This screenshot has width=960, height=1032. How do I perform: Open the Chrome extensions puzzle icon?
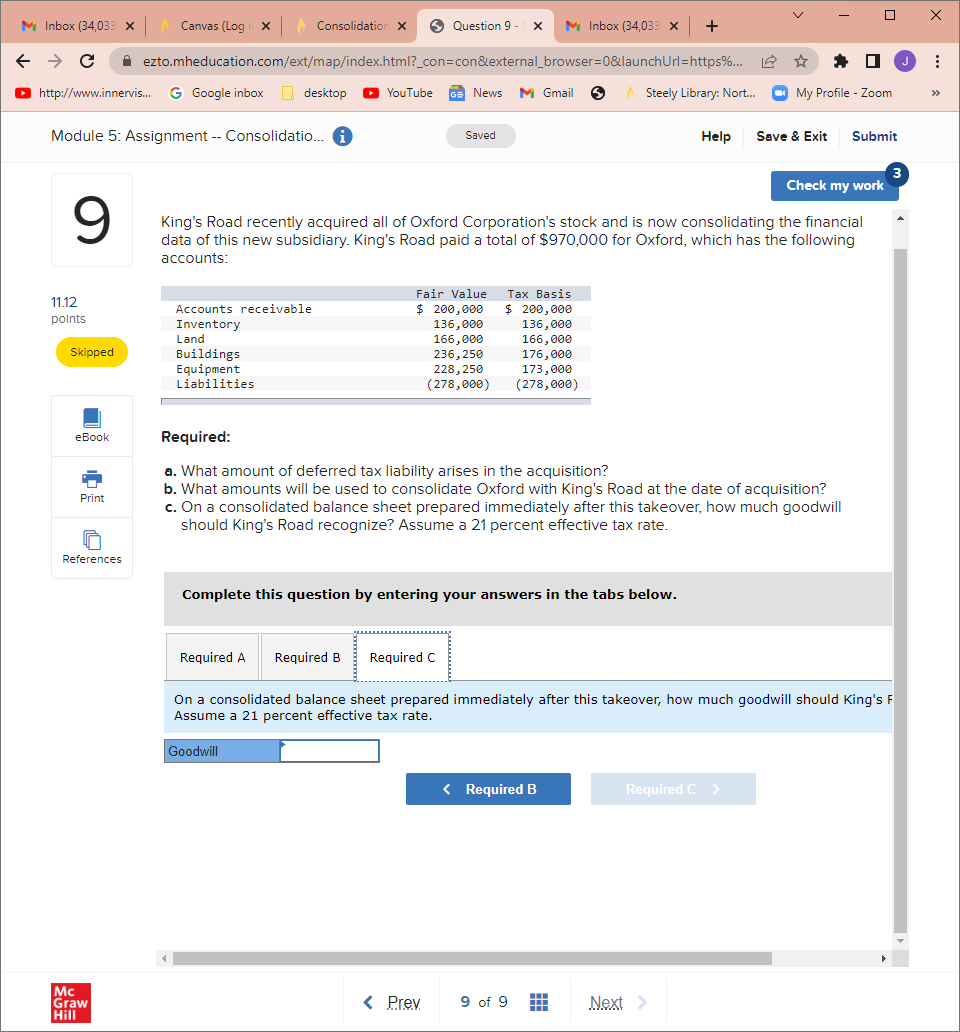point(841,61)
